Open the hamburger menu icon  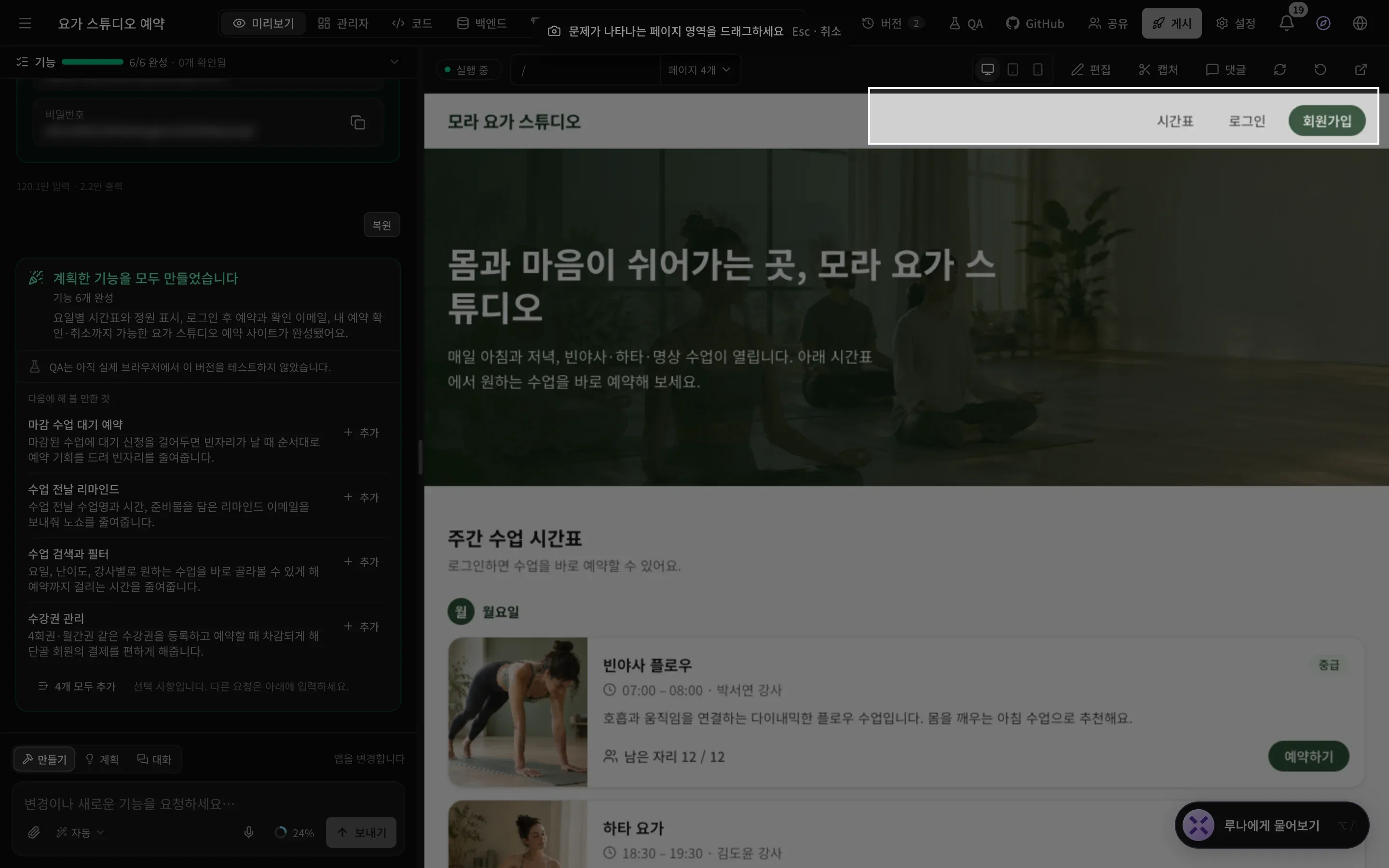click(x=25, y=23)
